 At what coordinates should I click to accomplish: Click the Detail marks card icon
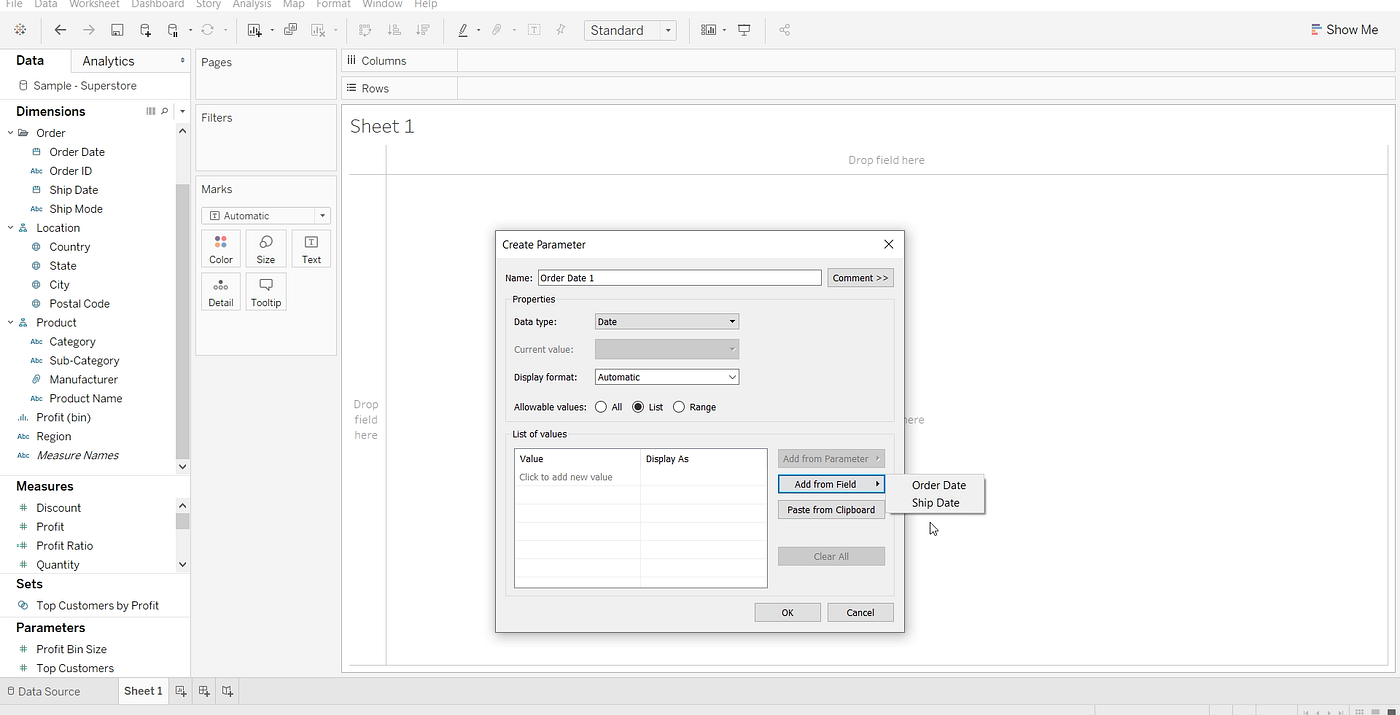[221, 292]
